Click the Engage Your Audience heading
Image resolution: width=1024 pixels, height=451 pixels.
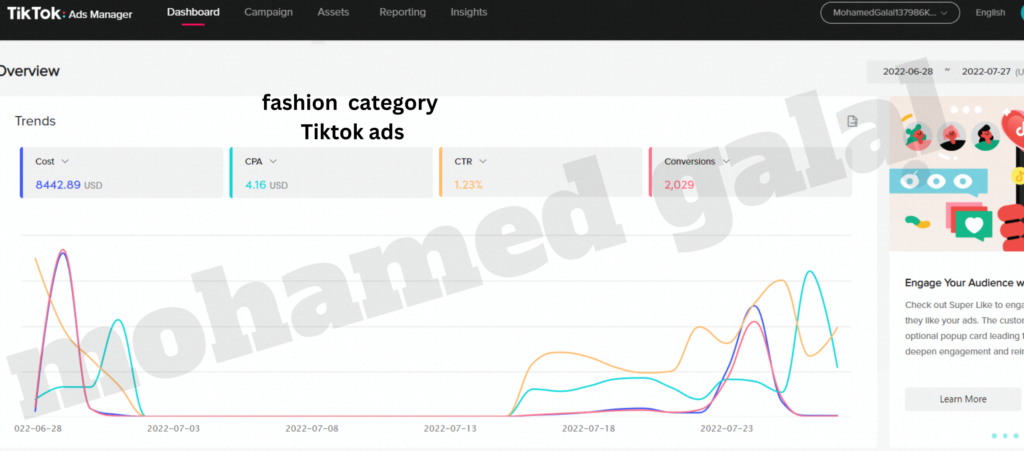[x=963, y=283]
